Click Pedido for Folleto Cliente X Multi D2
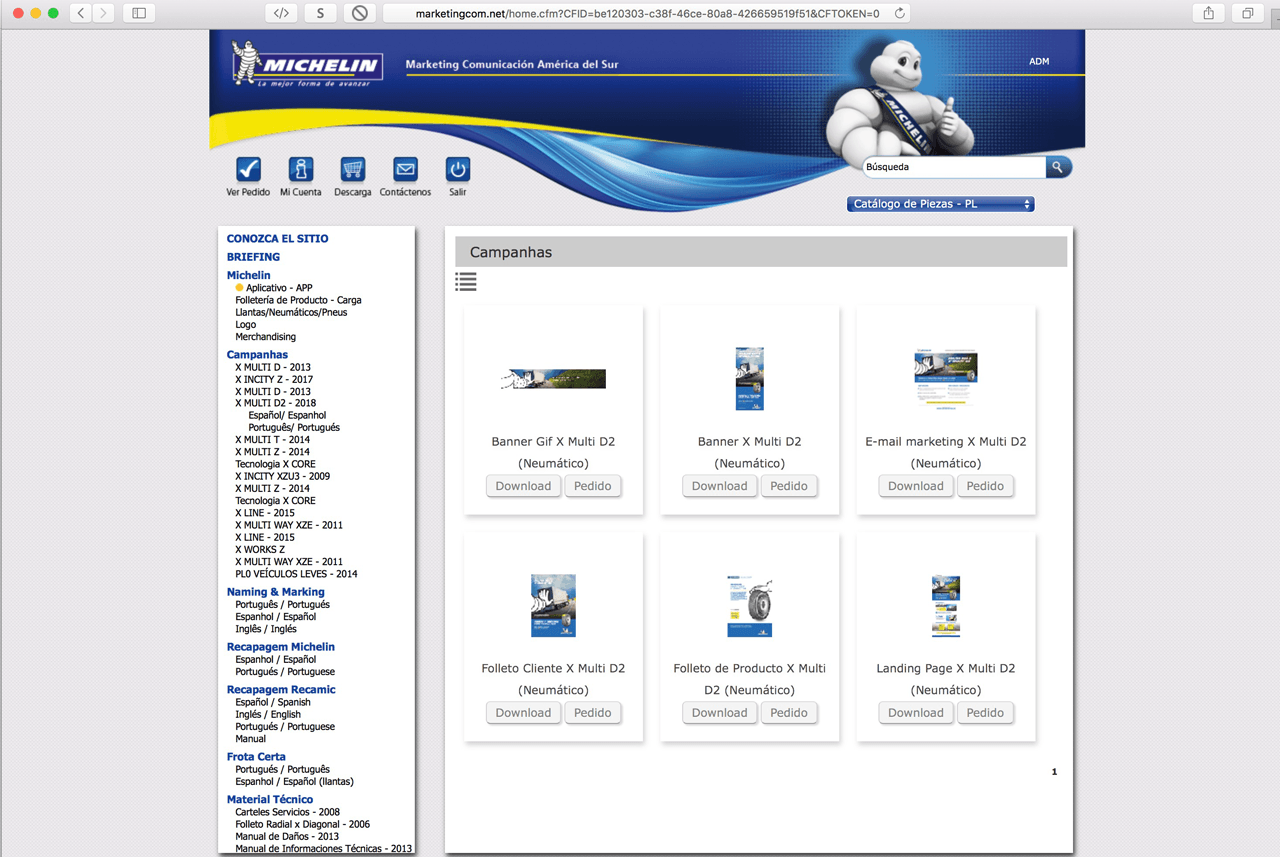 point(592,713)
